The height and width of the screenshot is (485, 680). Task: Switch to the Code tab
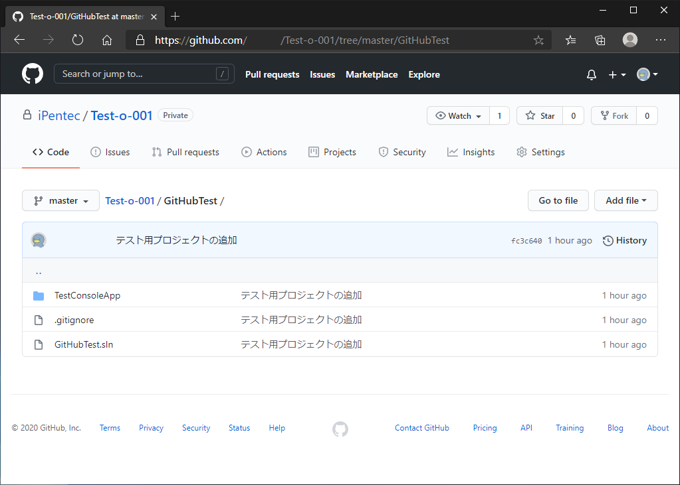[x=51, y=152]
